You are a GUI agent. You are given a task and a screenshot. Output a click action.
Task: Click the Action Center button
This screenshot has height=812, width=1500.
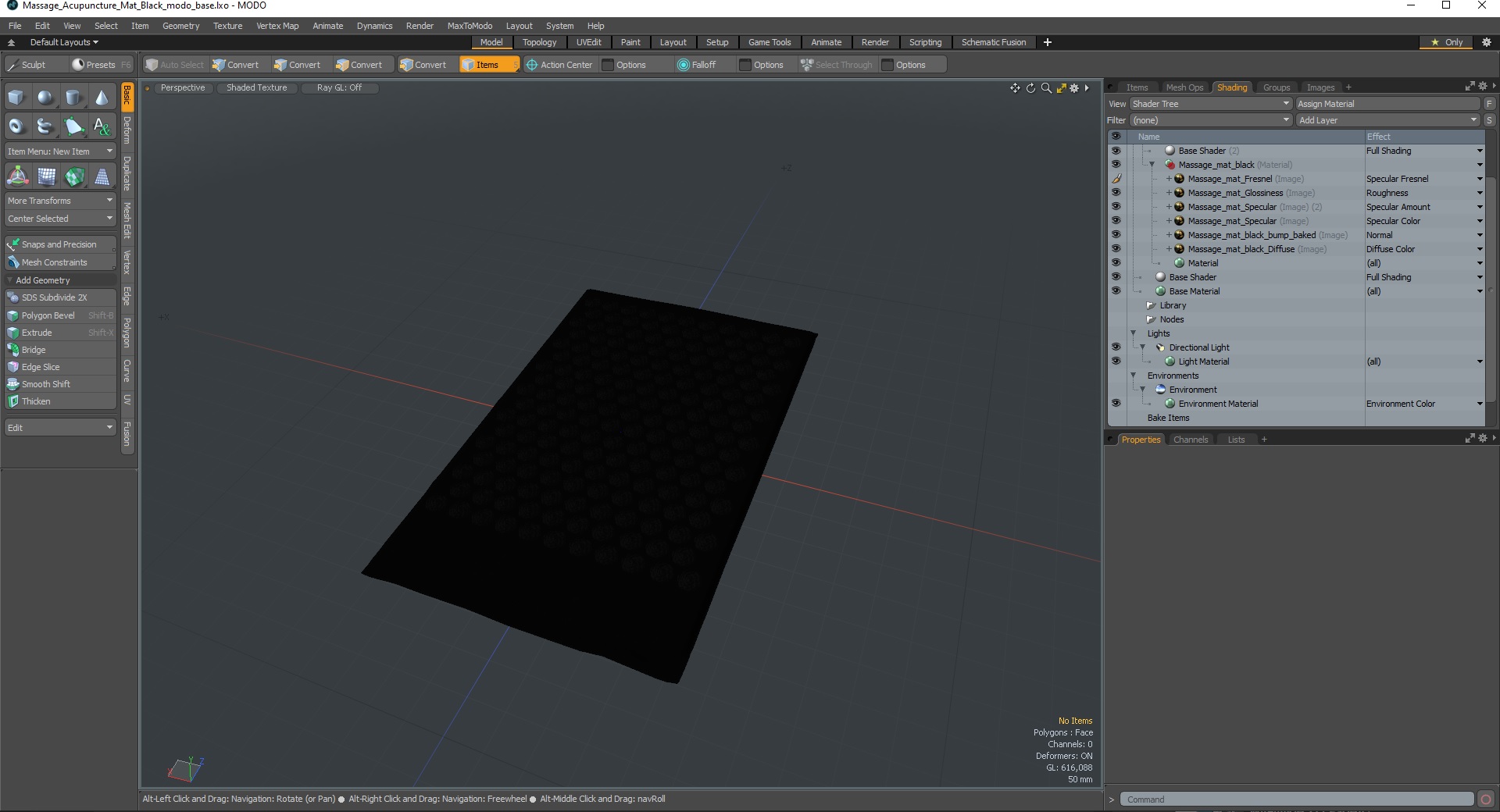pyautogui.click(x=559, y=65)
